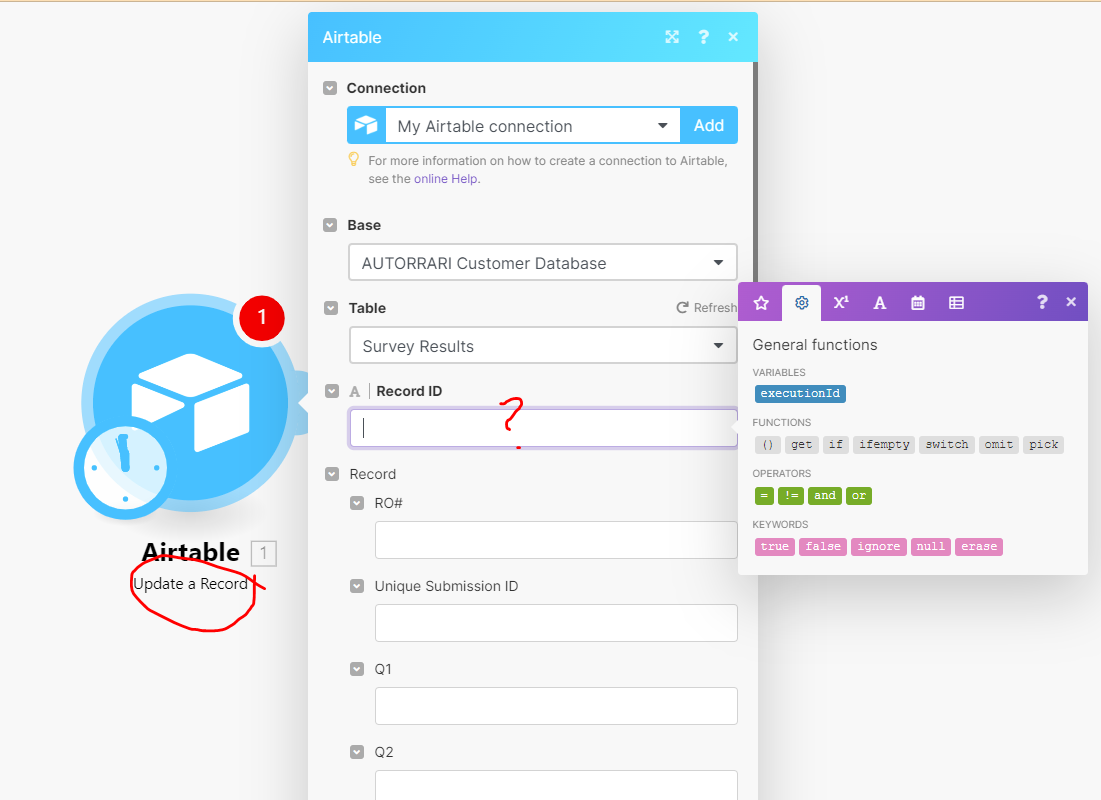Collapse the Record ID section toggle
Image resolution: width=1101 pixels, height=800 pixels.
332,391
